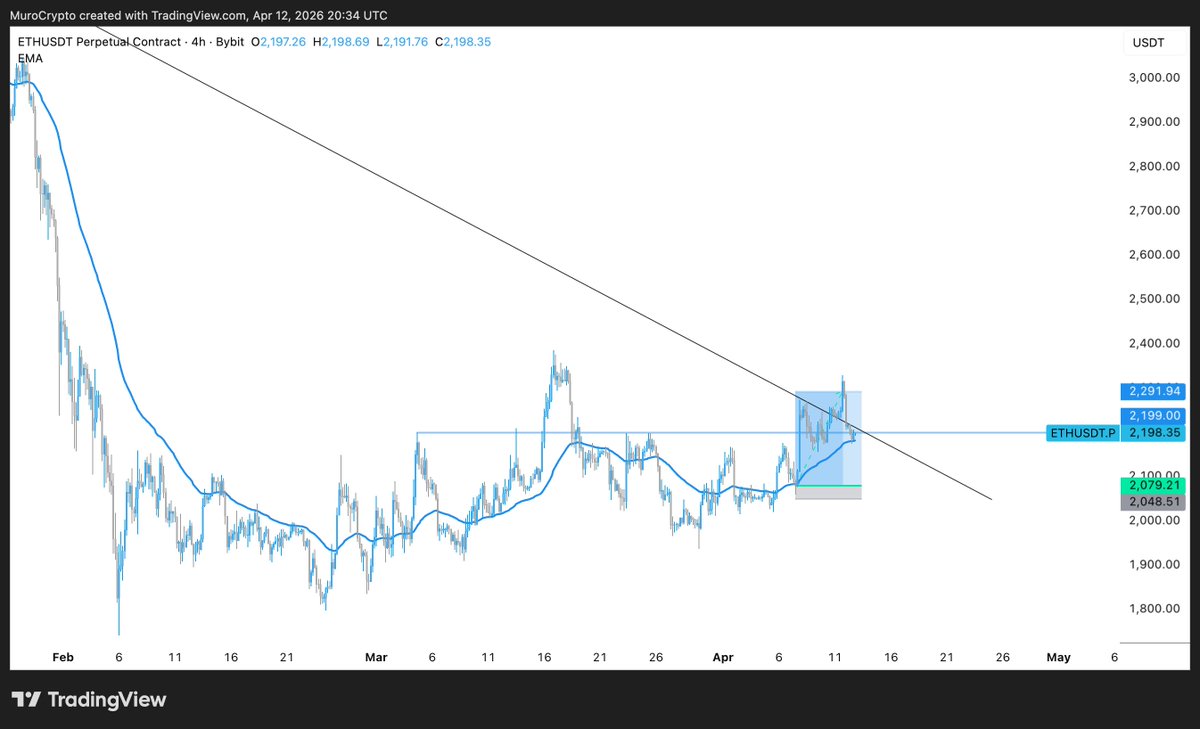Click the ETHUSDT.P price flag label
1200x729 pixels.
click(1083, 433)
